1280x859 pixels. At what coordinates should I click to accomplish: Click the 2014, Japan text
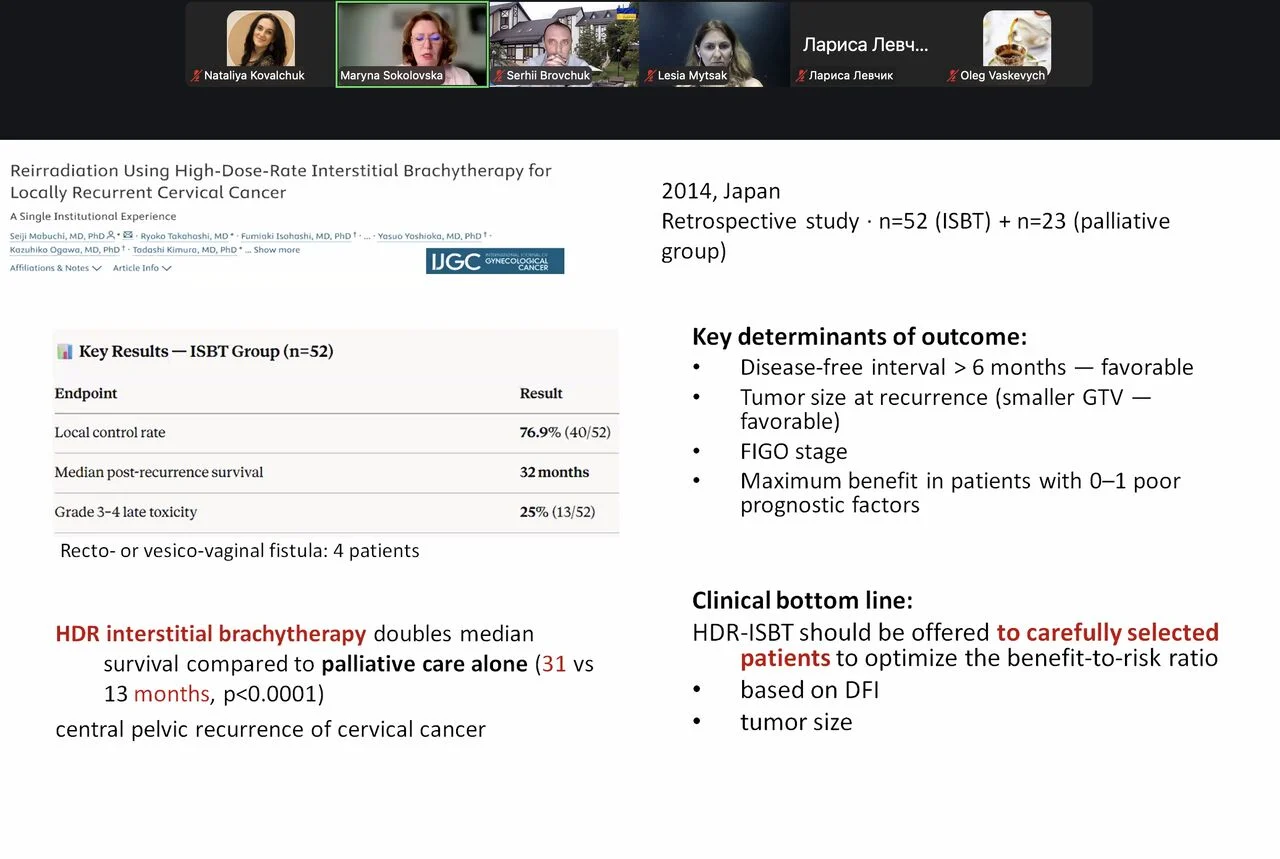click(x=721, y=191)
